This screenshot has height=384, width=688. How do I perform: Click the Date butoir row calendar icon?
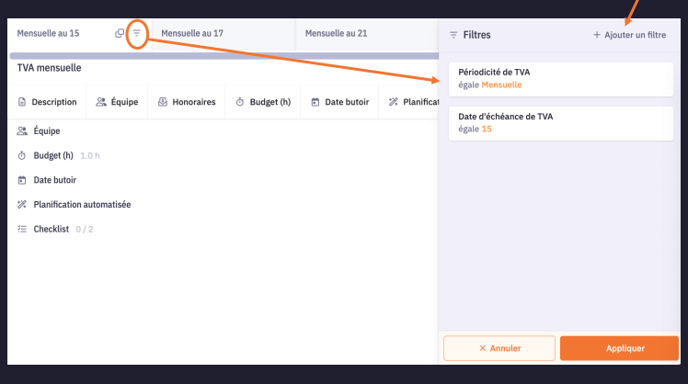(22, 180)
